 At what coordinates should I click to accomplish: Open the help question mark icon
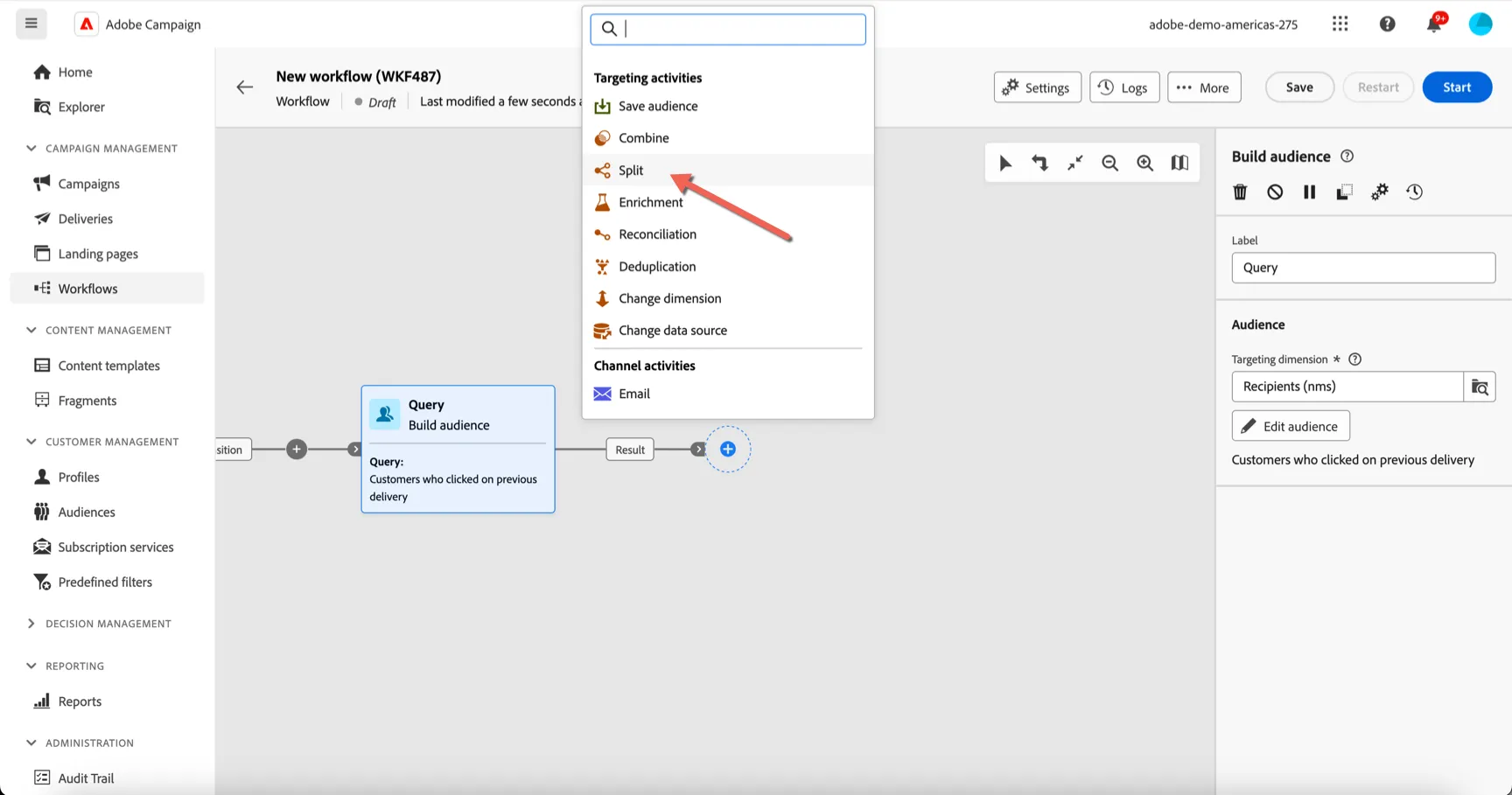tap(1387, 24)
